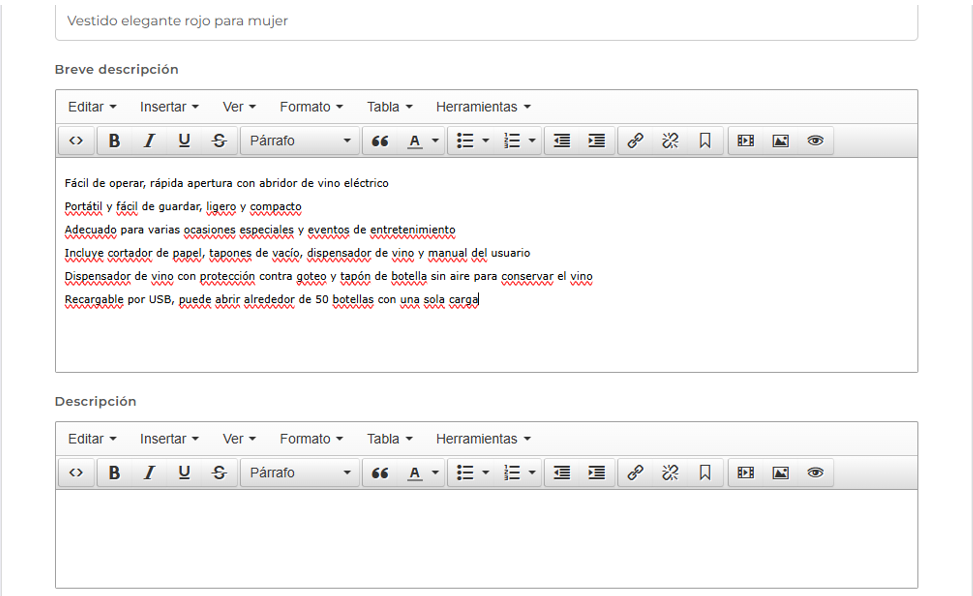Screen dimensions: 973x596
Task: Preview content in Descripción editor
Action: click(x=815, y=473)
